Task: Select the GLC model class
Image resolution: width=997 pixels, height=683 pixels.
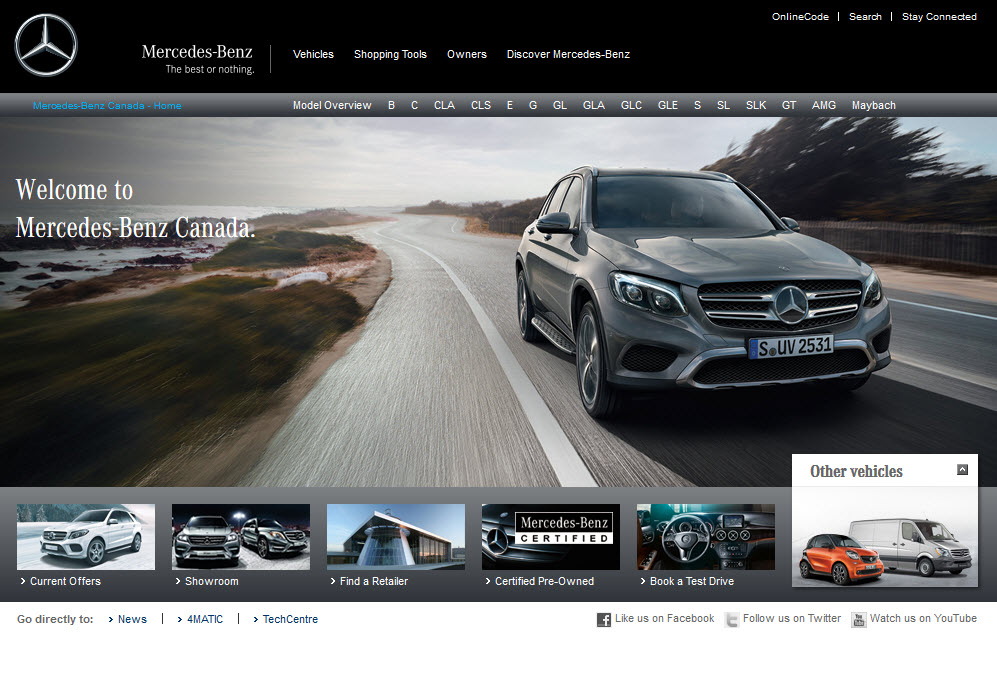Action: click(631, 105)
